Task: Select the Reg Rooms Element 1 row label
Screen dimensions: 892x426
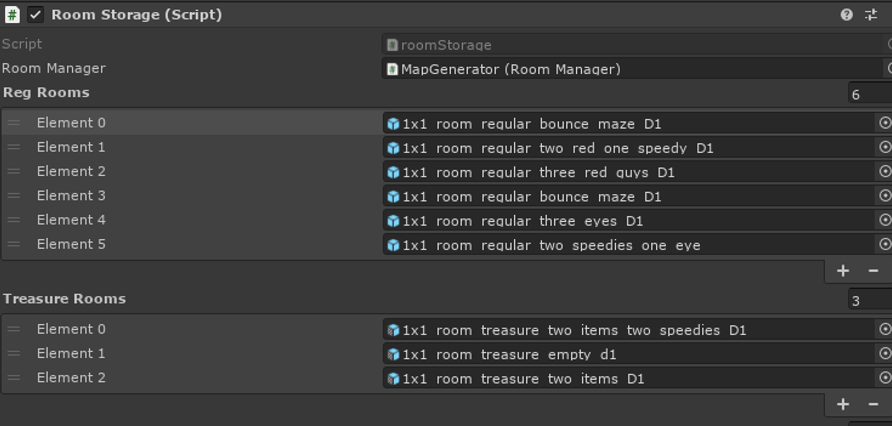Action: click(x=71, y=147)
